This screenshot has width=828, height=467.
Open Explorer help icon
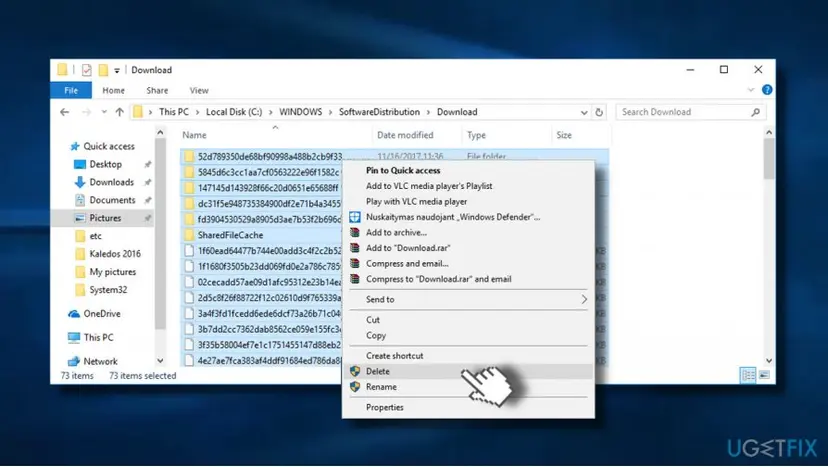(x=767, y=90)
